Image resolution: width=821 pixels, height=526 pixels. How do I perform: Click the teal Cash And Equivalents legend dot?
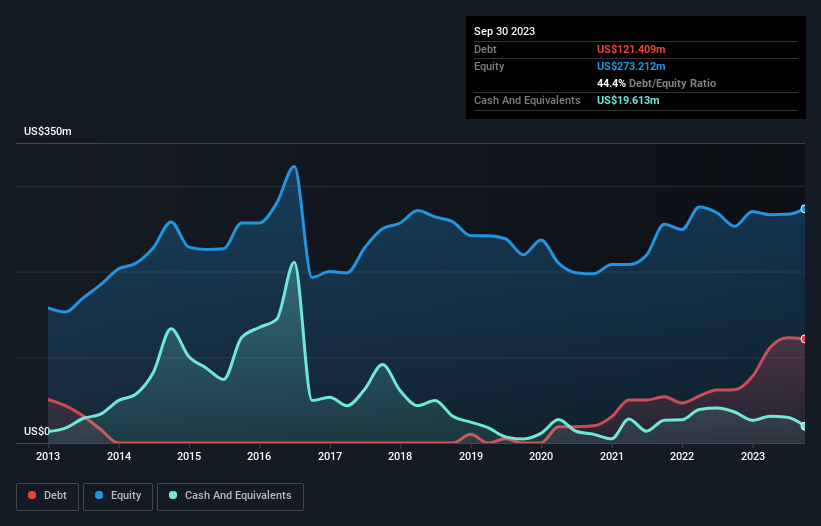[x=173, y=495]
